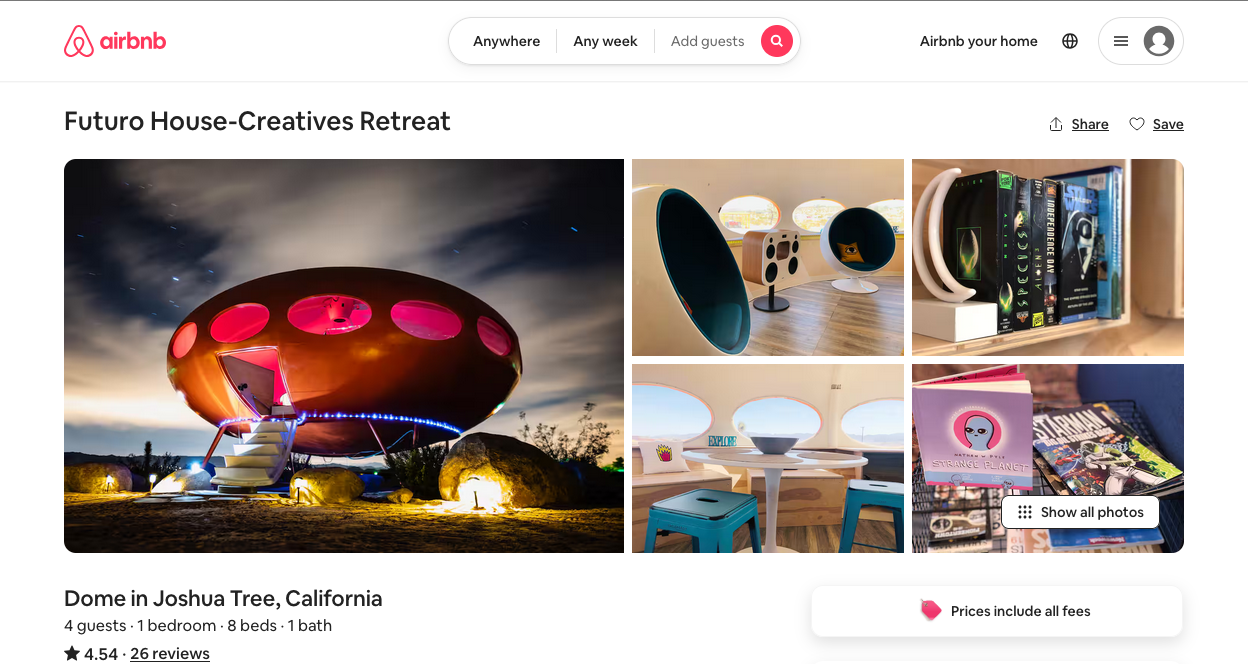This screenshot has height=664, width=1248.
Task: Click the Show all photos button
Action: click(1080, 512)
